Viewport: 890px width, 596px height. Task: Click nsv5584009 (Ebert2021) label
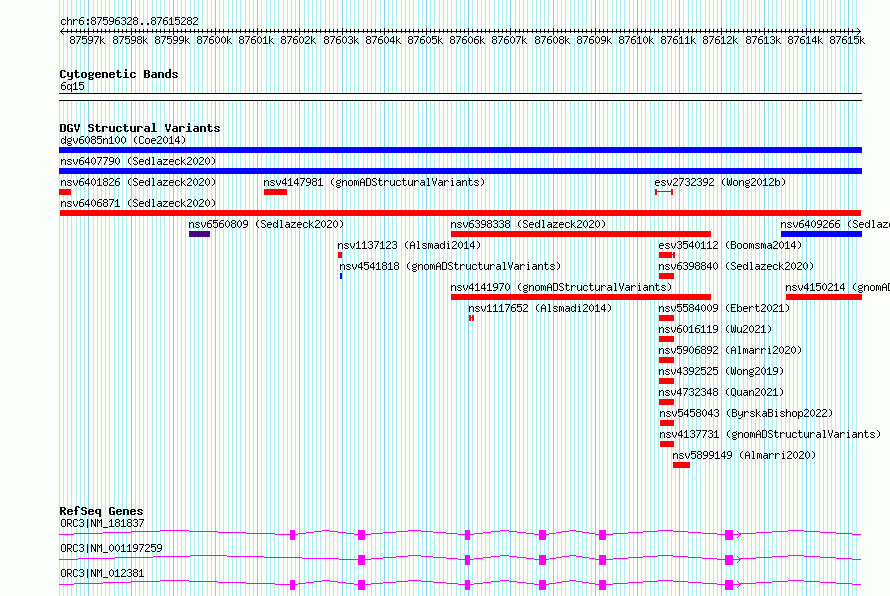[x=724, y=308]
